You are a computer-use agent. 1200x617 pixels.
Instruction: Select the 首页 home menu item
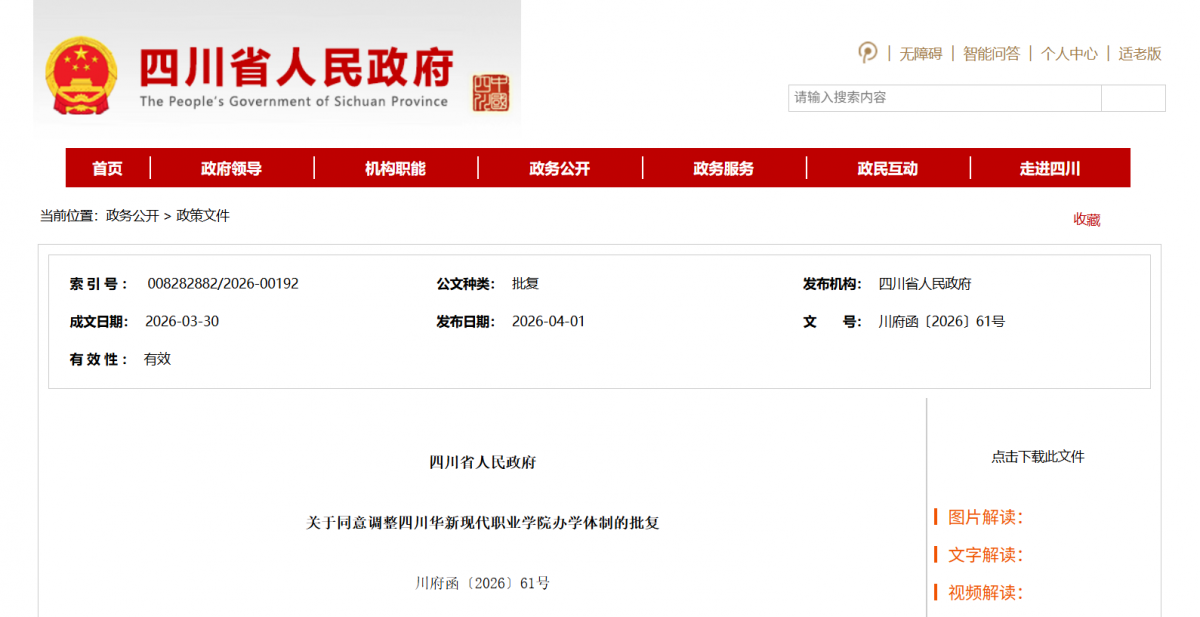coord(108,168)
